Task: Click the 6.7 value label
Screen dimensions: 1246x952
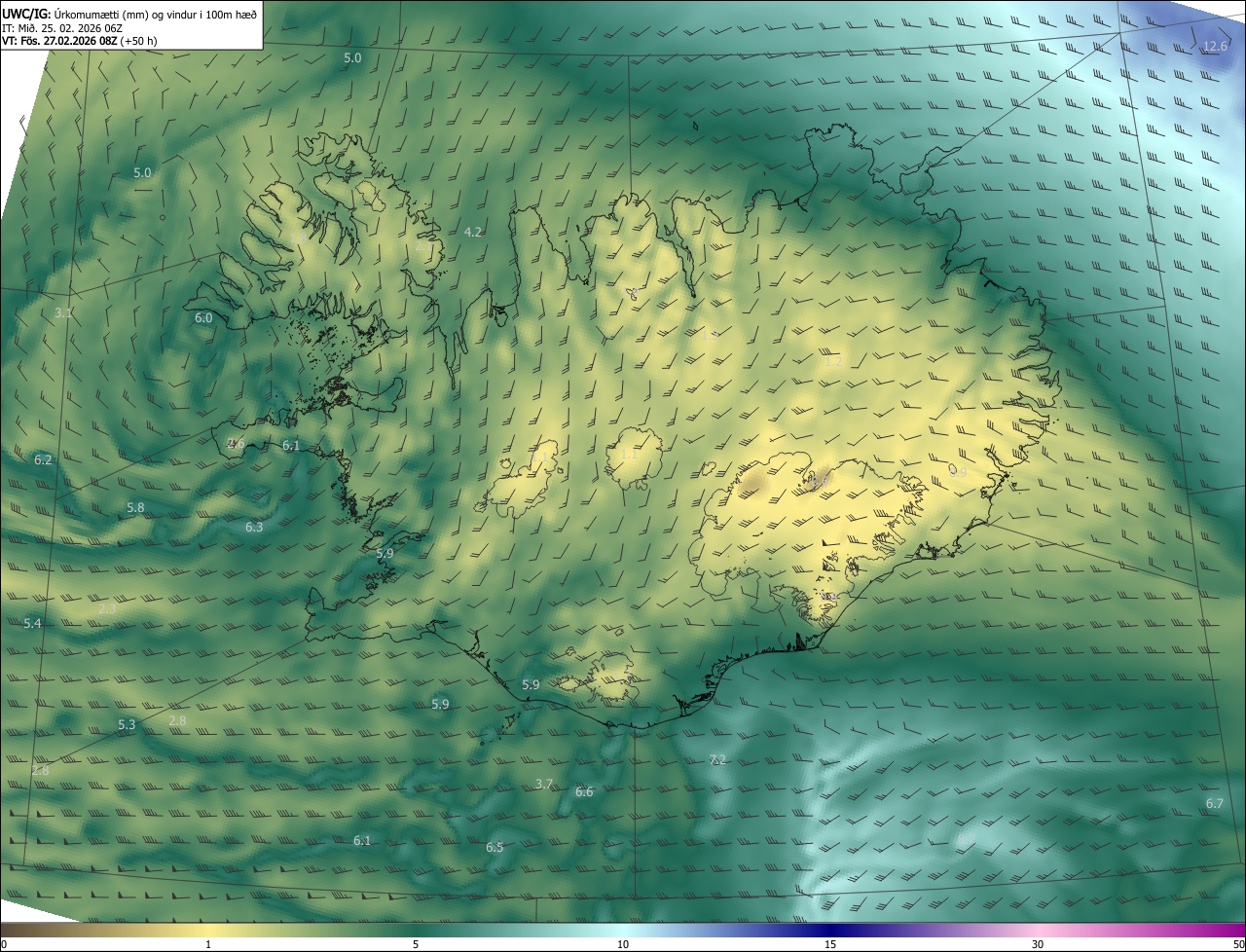Action: pyautogui.click(x=1215, y=803)
